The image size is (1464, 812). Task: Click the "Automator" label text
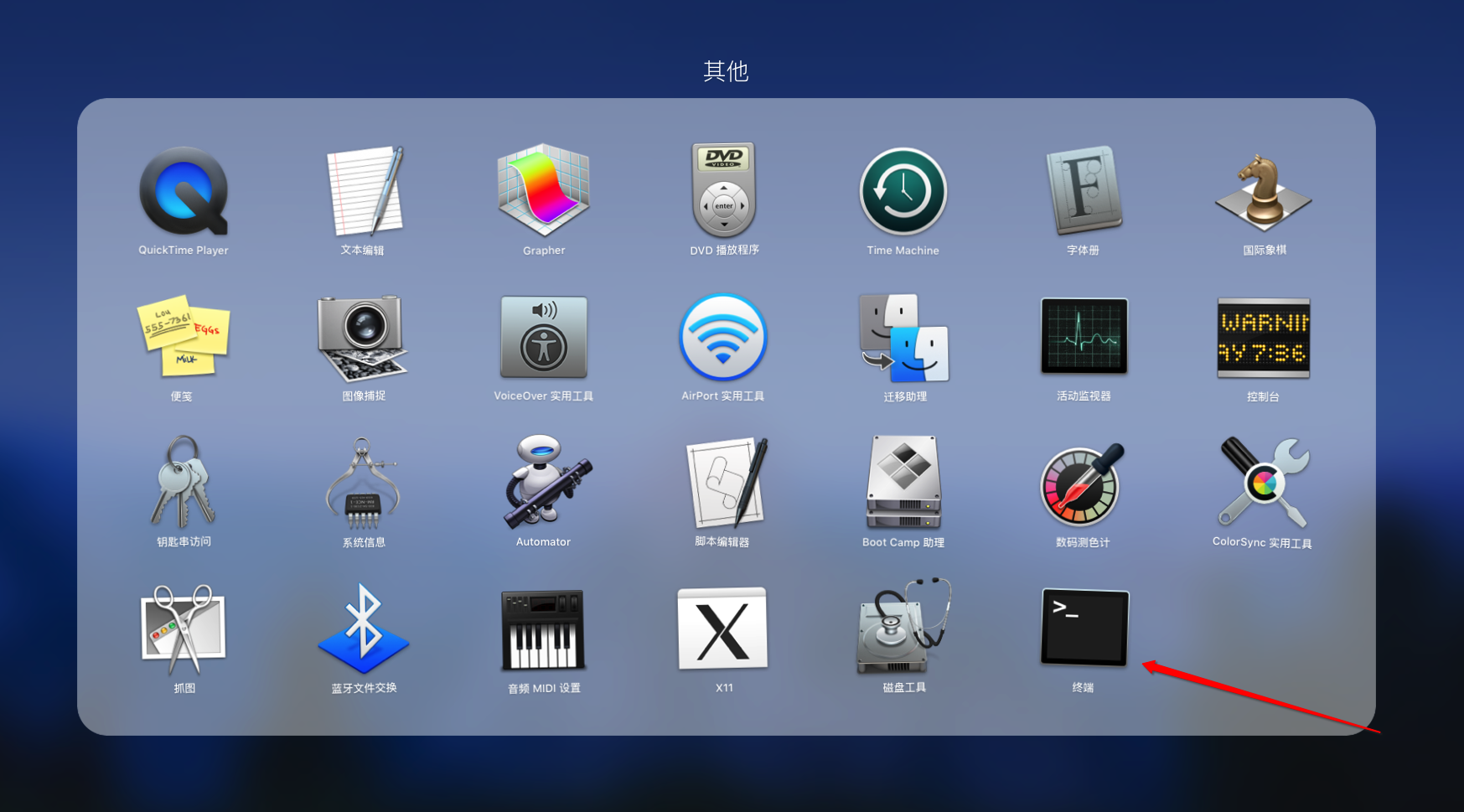pos(543,541)
